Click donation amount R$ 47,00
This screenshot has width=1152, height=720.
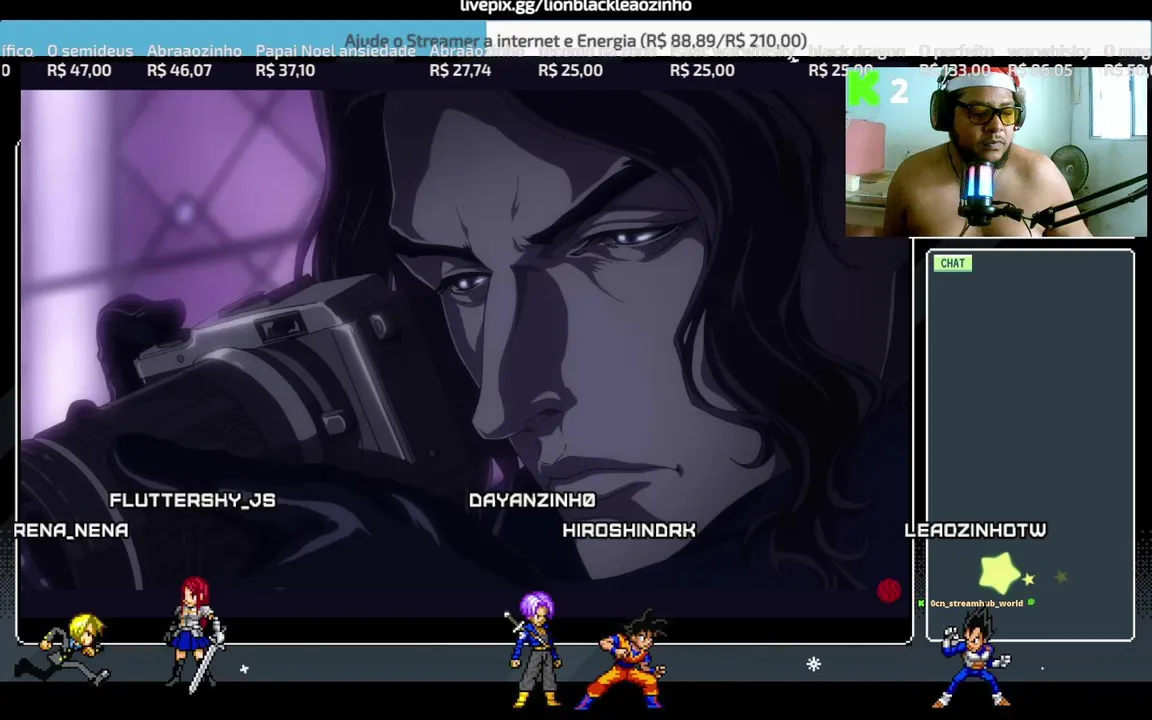[x=79, y=71]
